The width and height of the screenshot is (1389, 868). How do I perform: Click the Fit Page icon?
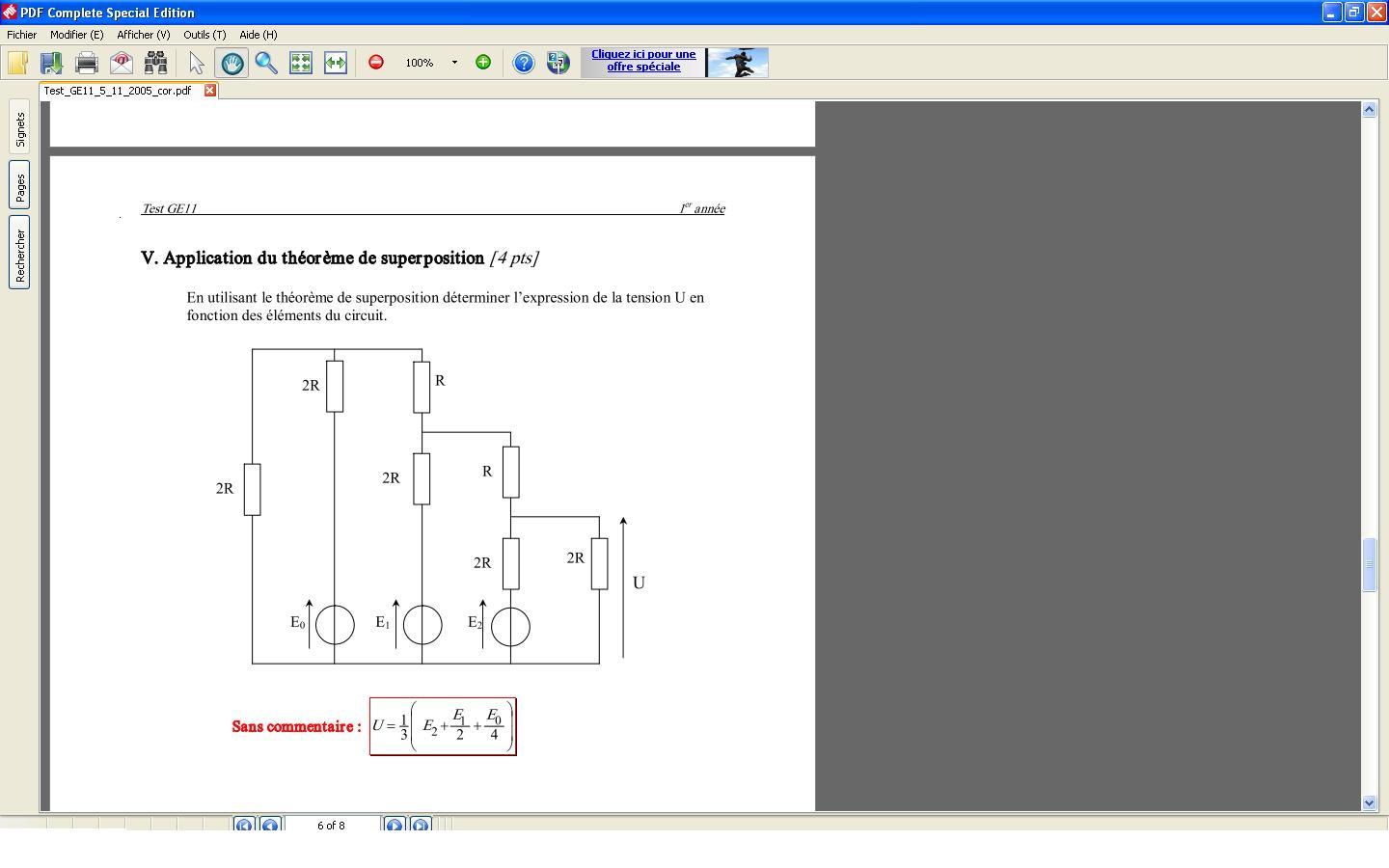coord(301,63)
